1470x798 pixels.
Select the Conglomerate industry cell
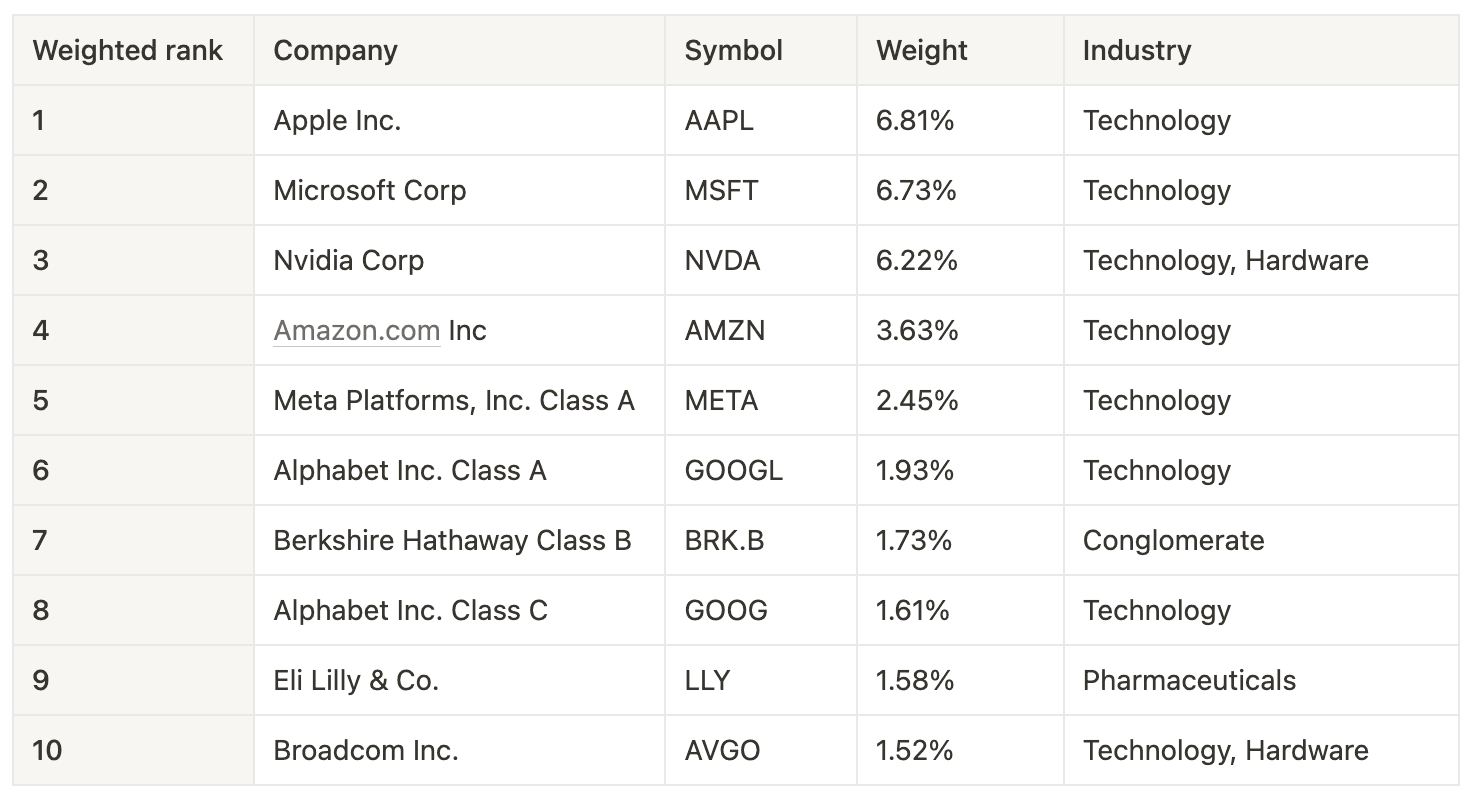(x=1173, y=541)
